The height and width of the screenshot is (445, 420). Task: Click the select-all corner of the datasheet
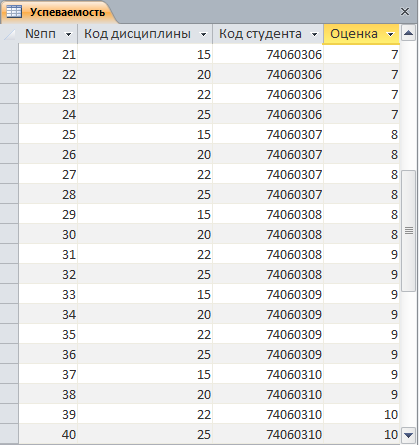(9, 34)
